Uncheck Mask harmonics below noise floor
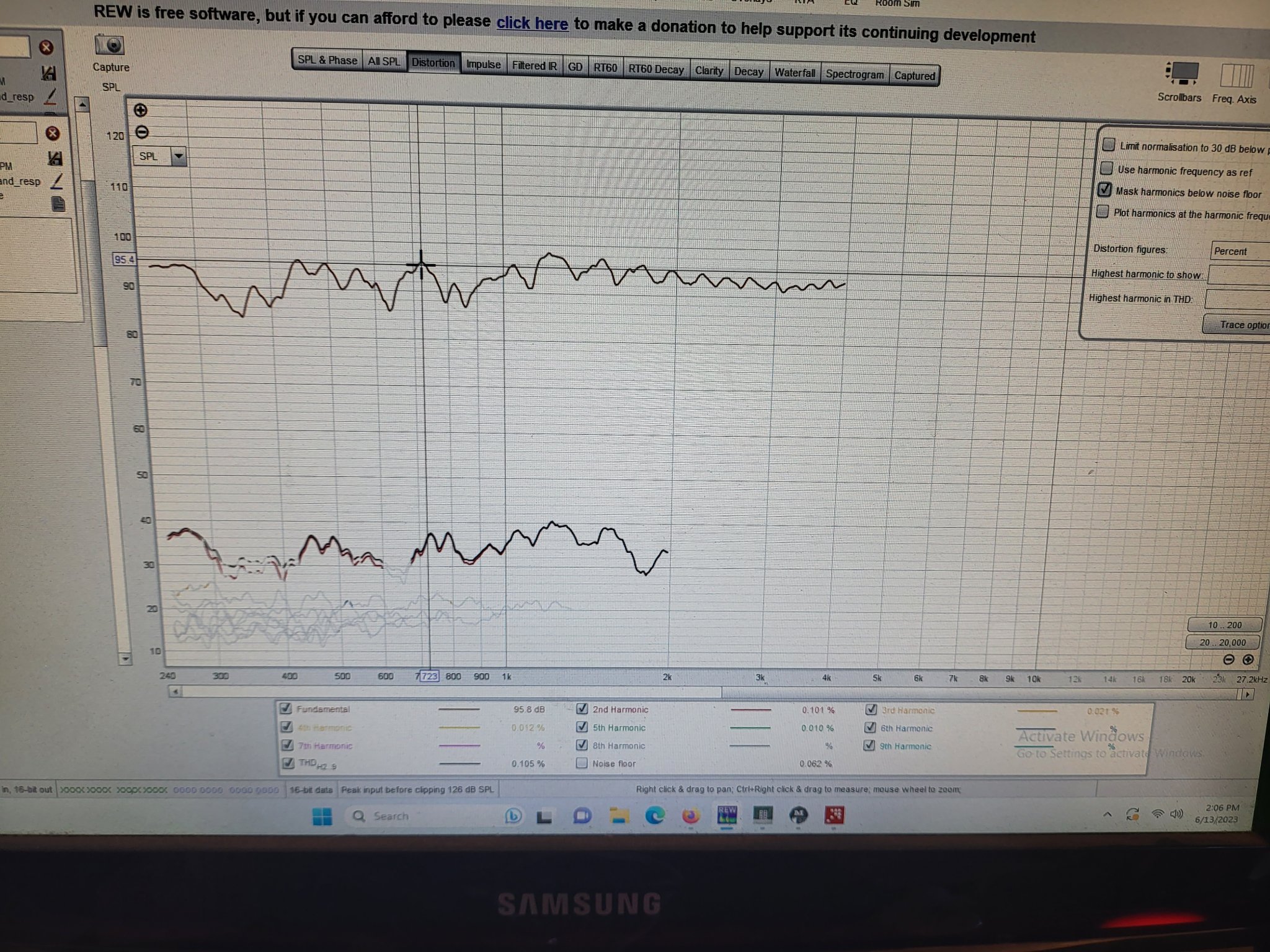 click(x=1104, y=189)
